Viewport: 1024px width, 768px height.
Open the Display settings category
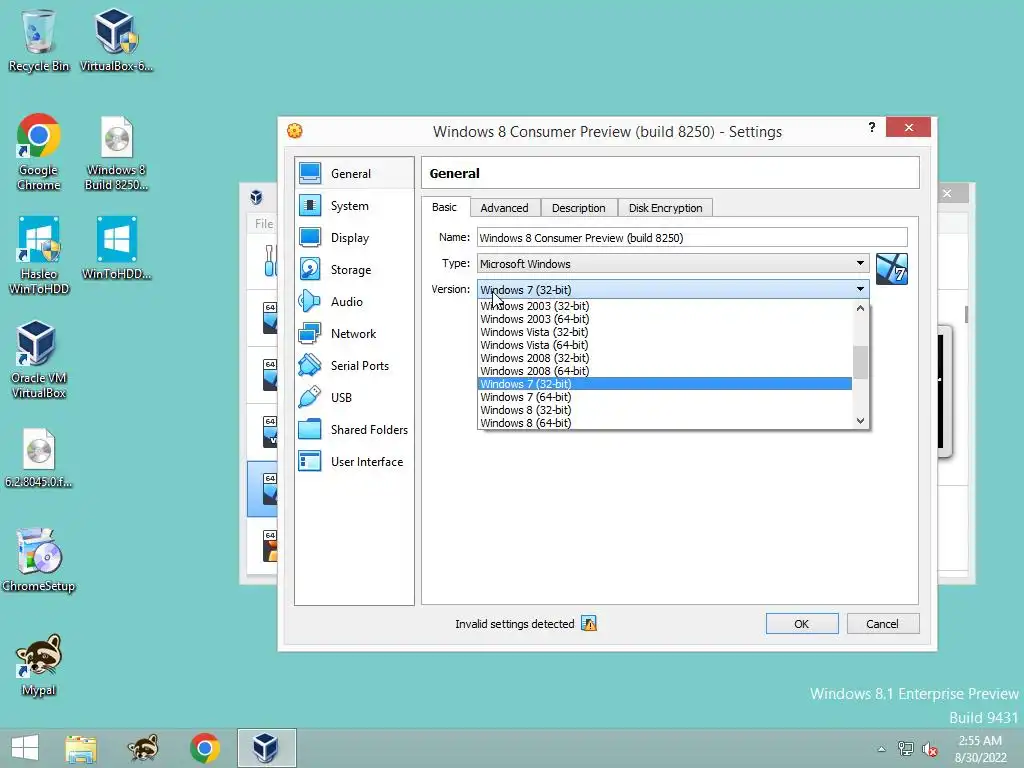click(353, 238)
